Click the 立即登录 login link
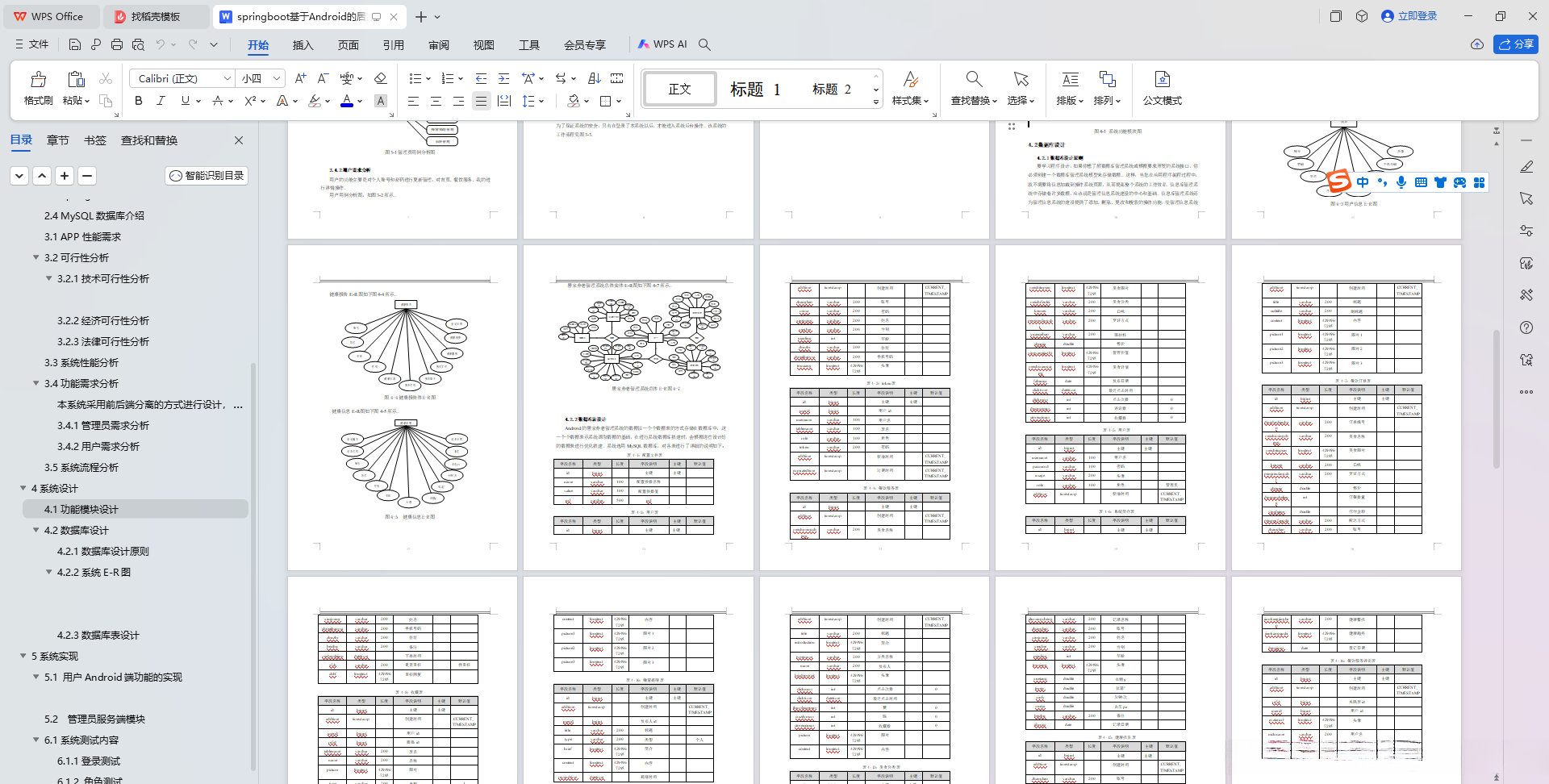1549x784 pixels. [1409, 16]
